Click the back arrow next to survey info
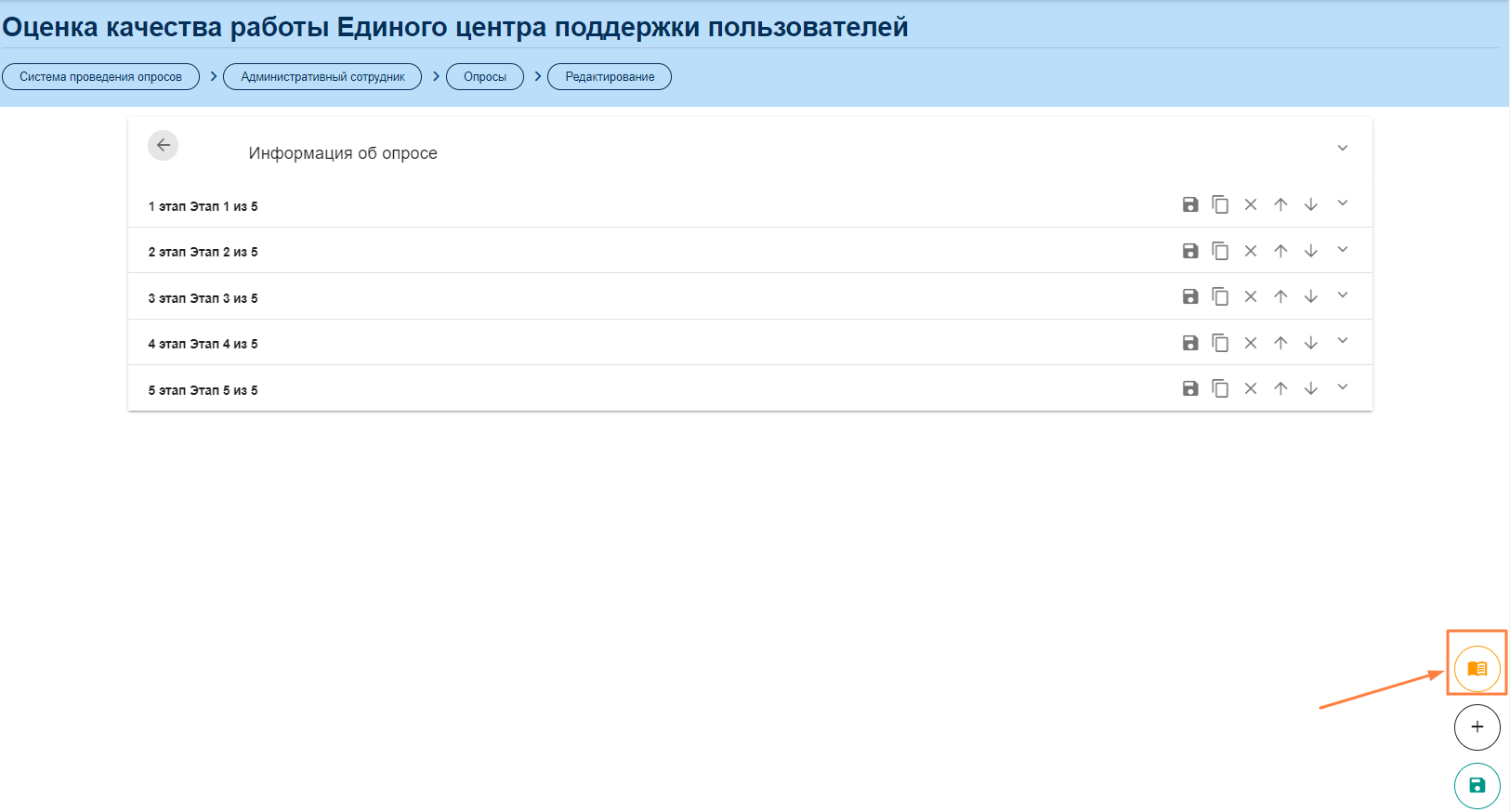The height and width of the screenshot is (812, 1510). (x=164, y=145)
